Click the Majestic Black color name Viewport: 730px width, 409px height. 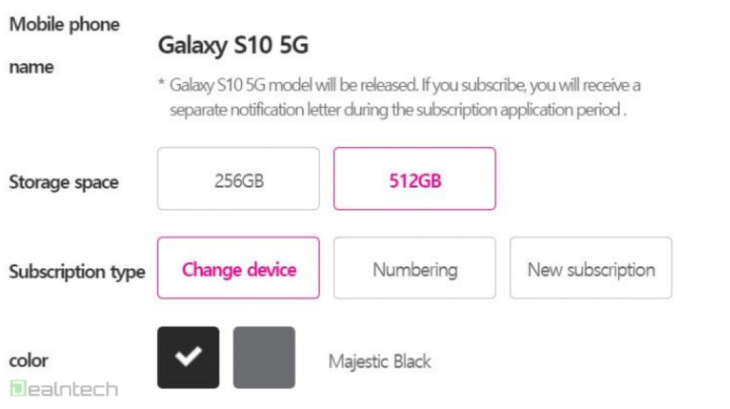(380, 360)
